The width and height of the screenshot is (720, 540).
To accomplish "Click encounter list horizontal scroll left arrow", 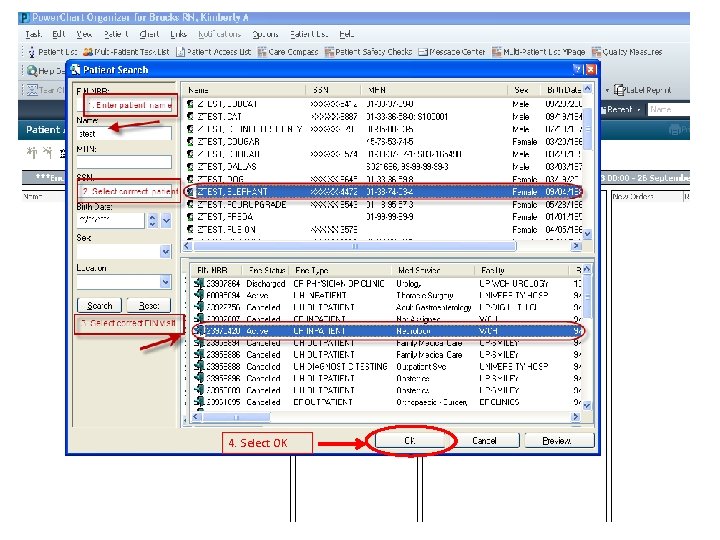I will click(197, 417).
